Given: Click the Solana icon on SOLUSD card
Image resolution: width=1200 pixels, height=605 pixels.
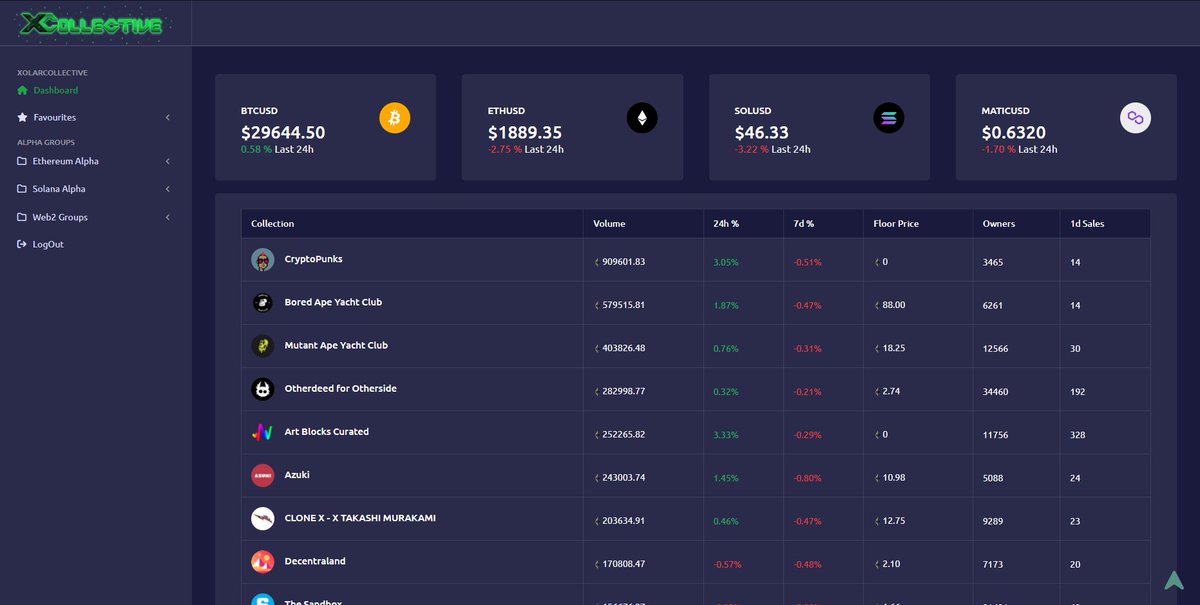Looking at the screenshot, I should point(888,118).
